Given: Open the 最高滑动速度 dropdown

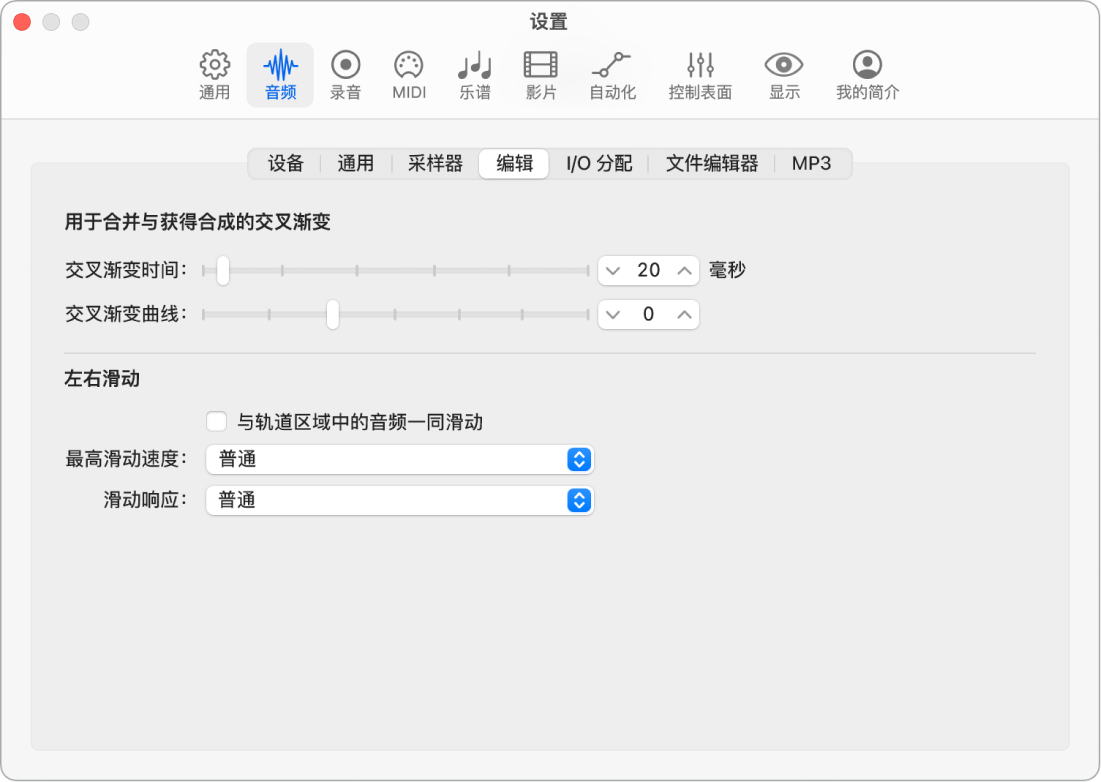Looking at the screenshot, I should pos(399,460).
